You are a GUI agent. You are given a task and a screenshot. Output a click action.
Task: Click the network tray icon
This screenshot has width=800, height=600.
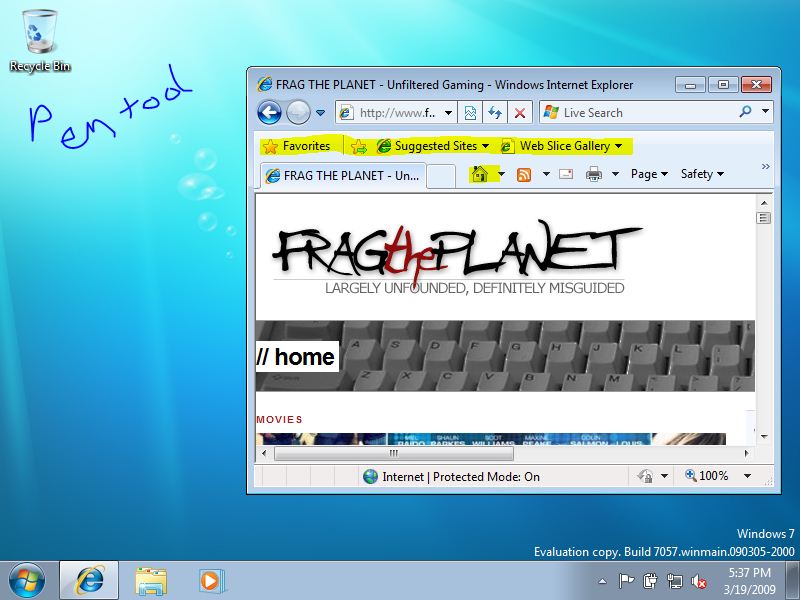pos(674,581)
